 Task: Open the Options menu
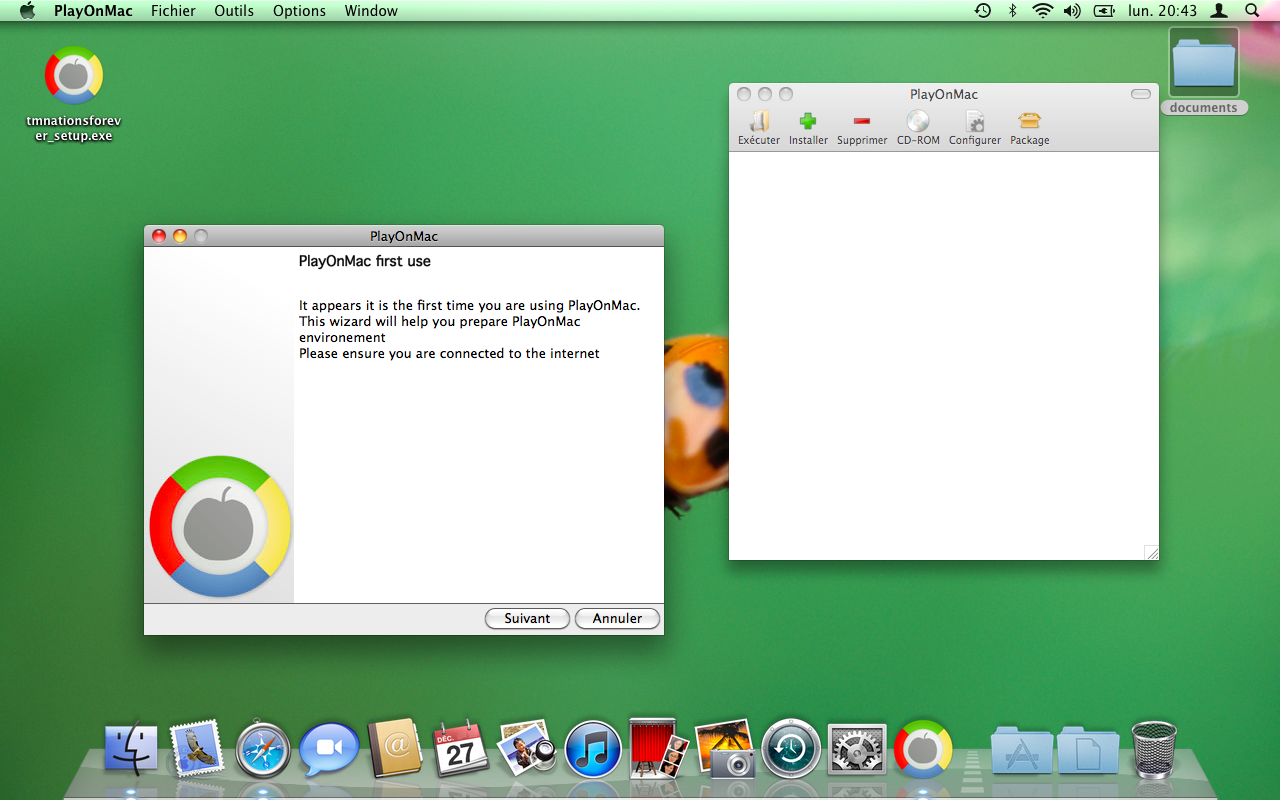299,11
